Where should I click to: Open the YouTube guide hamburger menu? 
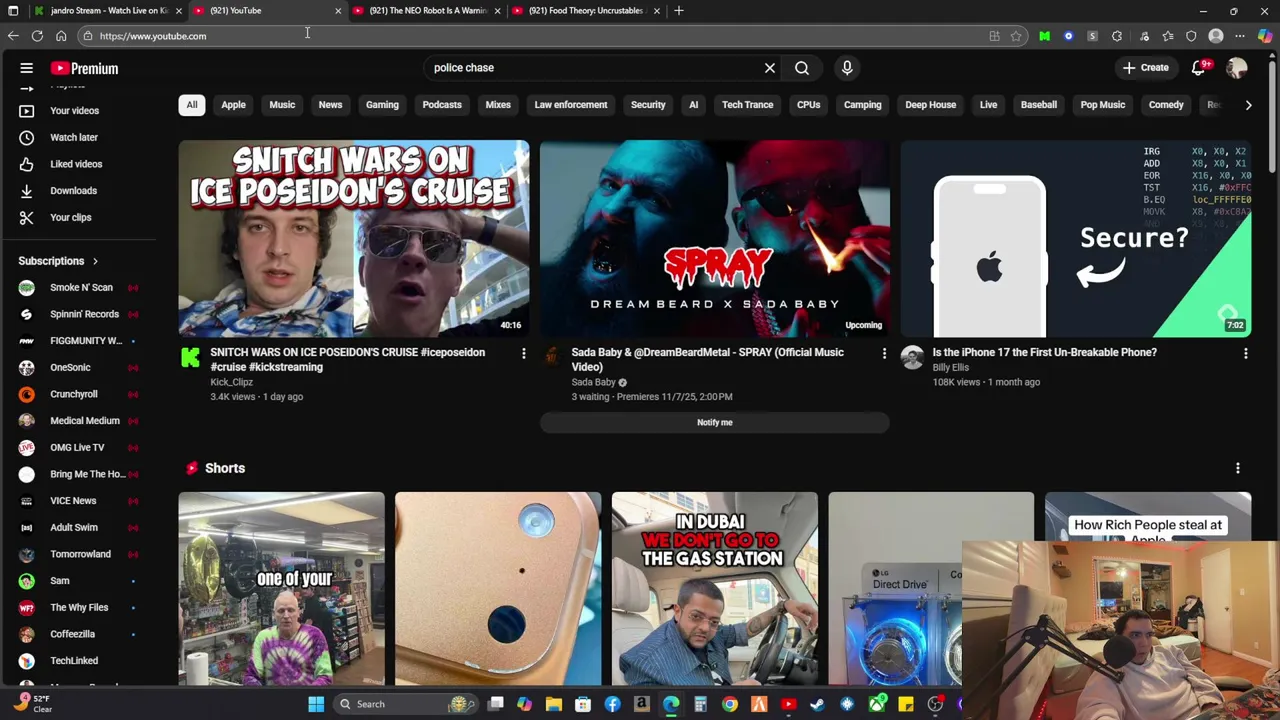27,68
